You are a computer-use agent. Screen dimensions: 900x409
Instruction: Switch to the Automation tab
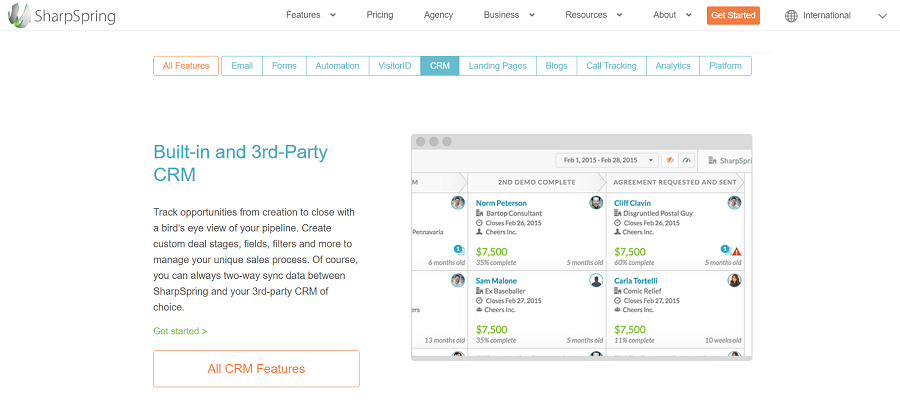(338, 66)
